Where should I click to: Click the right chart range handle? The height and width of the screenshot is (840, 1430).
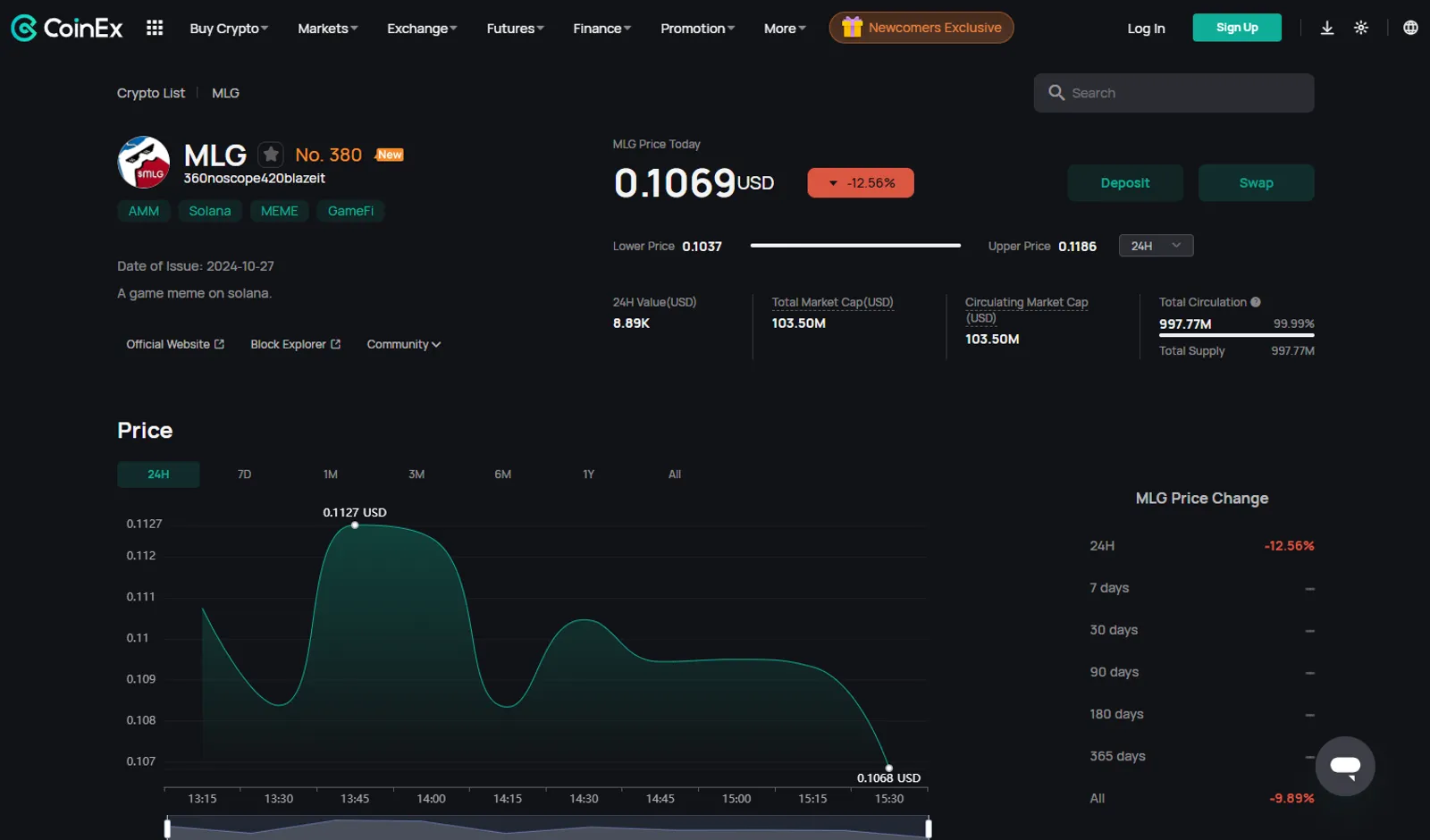pyautogui.click(x=929, y=827)
